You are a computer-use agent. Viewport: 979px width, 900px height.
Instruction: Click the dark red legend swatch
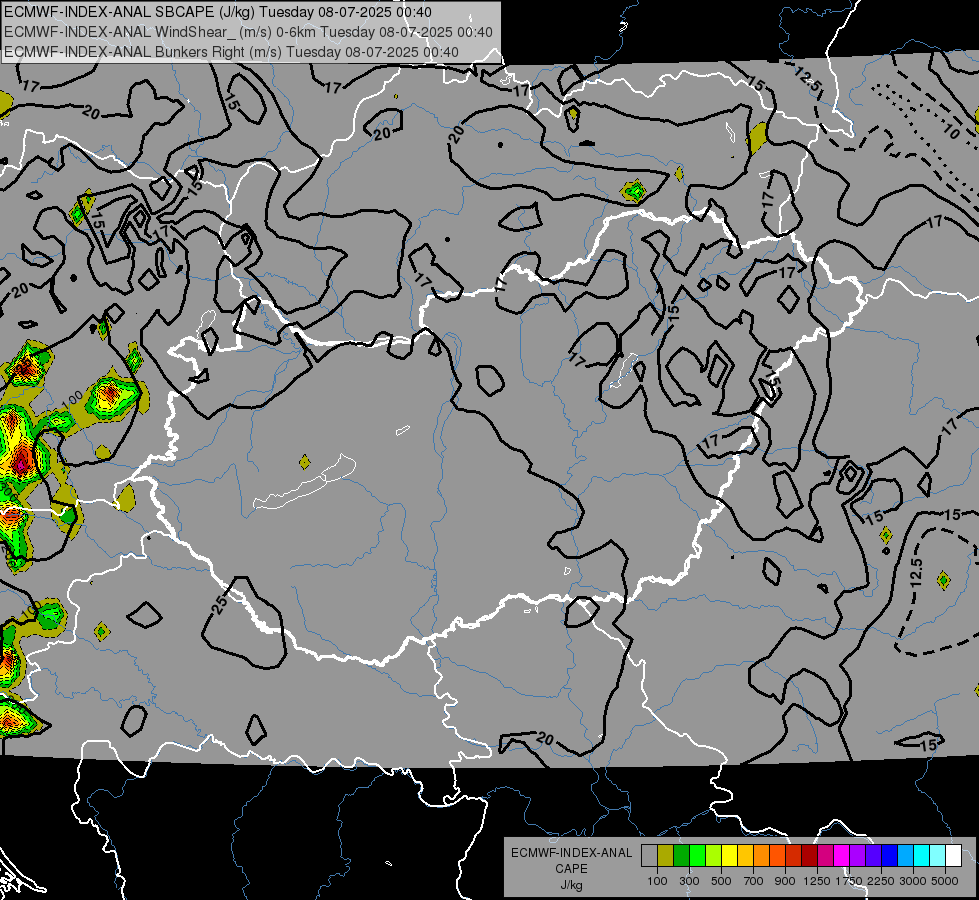coord(809,855)
